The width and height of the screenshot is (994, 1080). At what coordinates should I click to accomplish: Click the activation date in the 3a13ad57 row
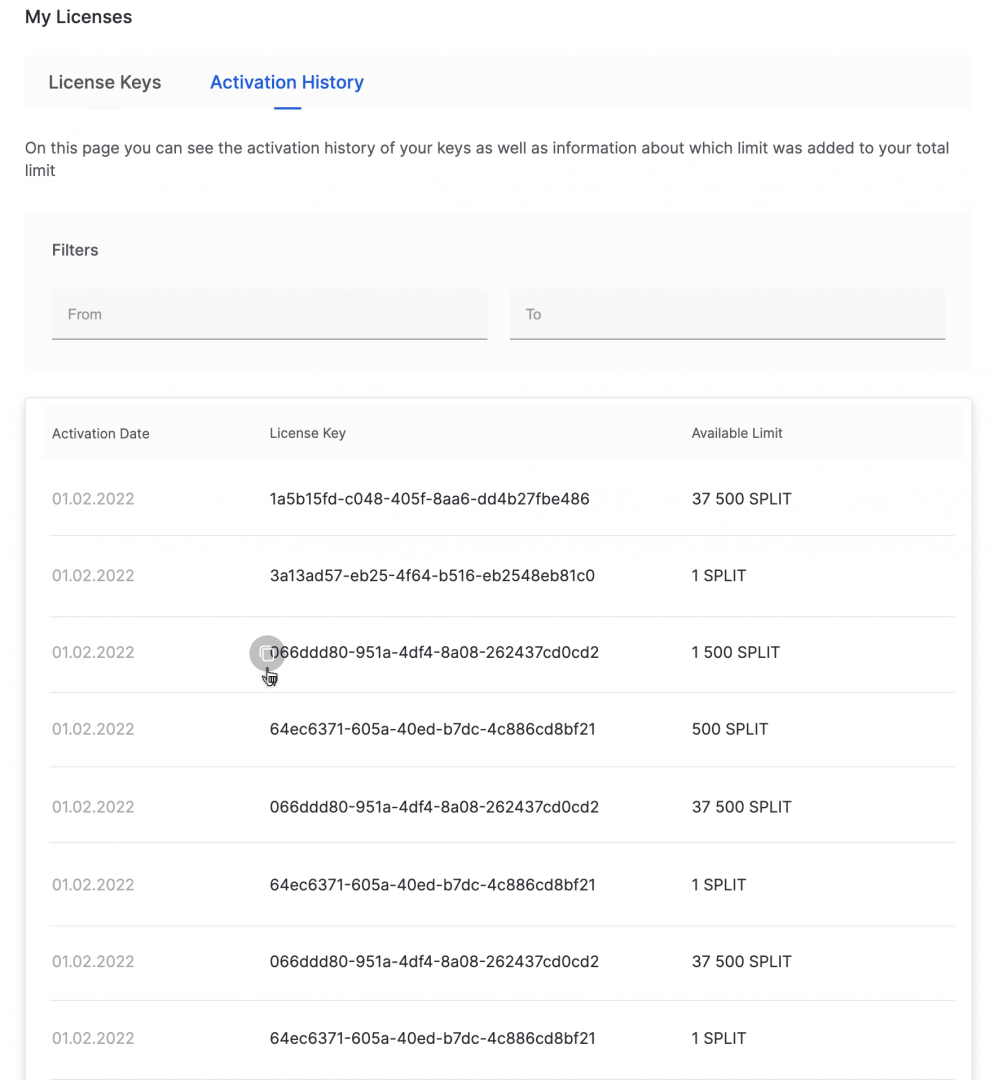tap(93, 576)
